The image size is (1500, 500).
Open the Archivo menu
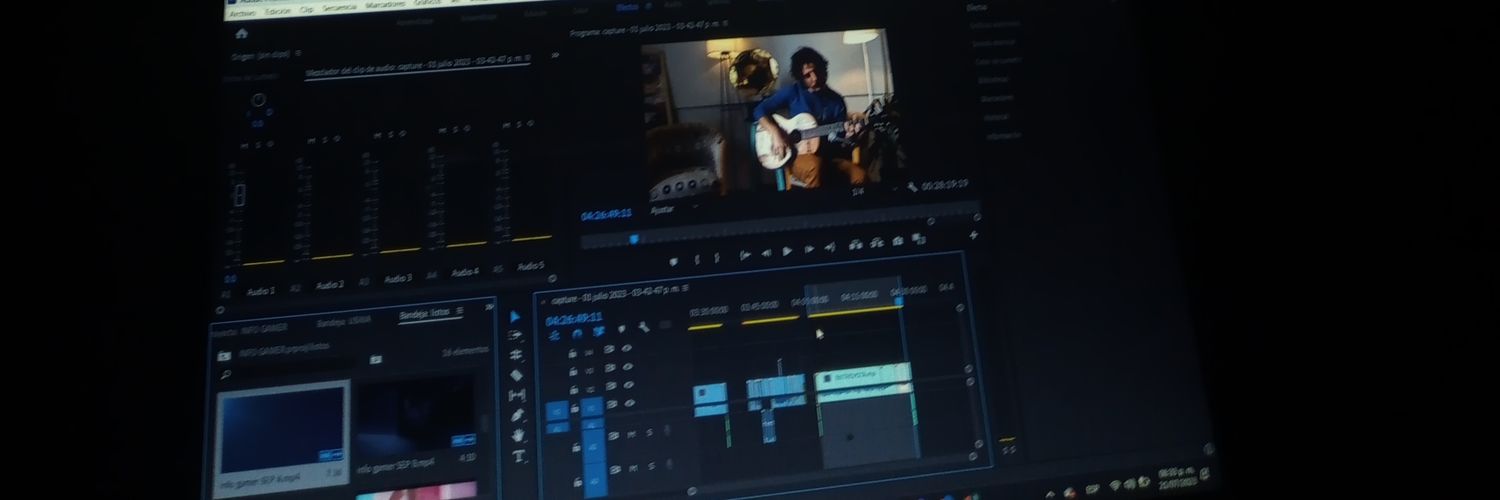coord(242,14)
